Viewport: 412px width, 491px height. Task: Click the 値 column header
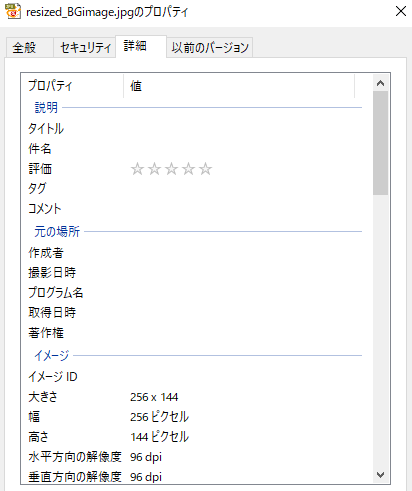[239, 86]
